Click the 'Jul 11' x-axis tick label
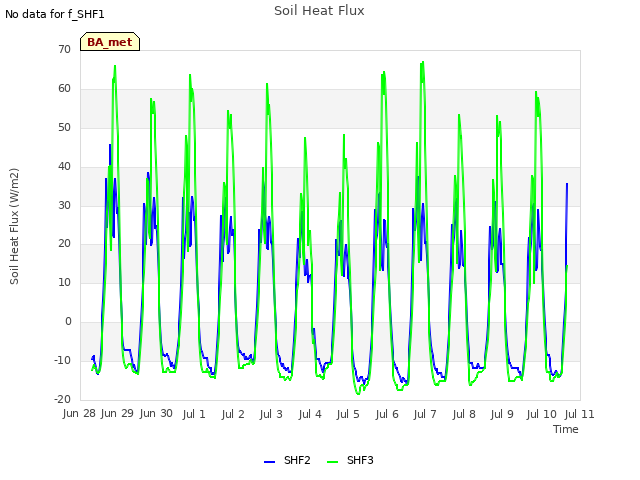640x480 pixels. [x=579, y=414]
